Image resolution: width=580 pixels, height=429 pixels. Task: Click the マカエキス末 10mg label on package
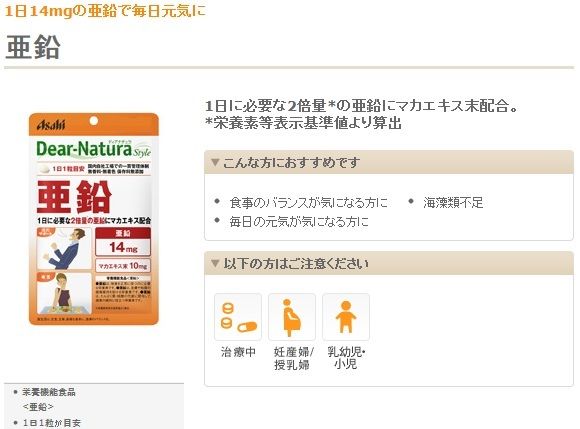(x=123, y=266)
